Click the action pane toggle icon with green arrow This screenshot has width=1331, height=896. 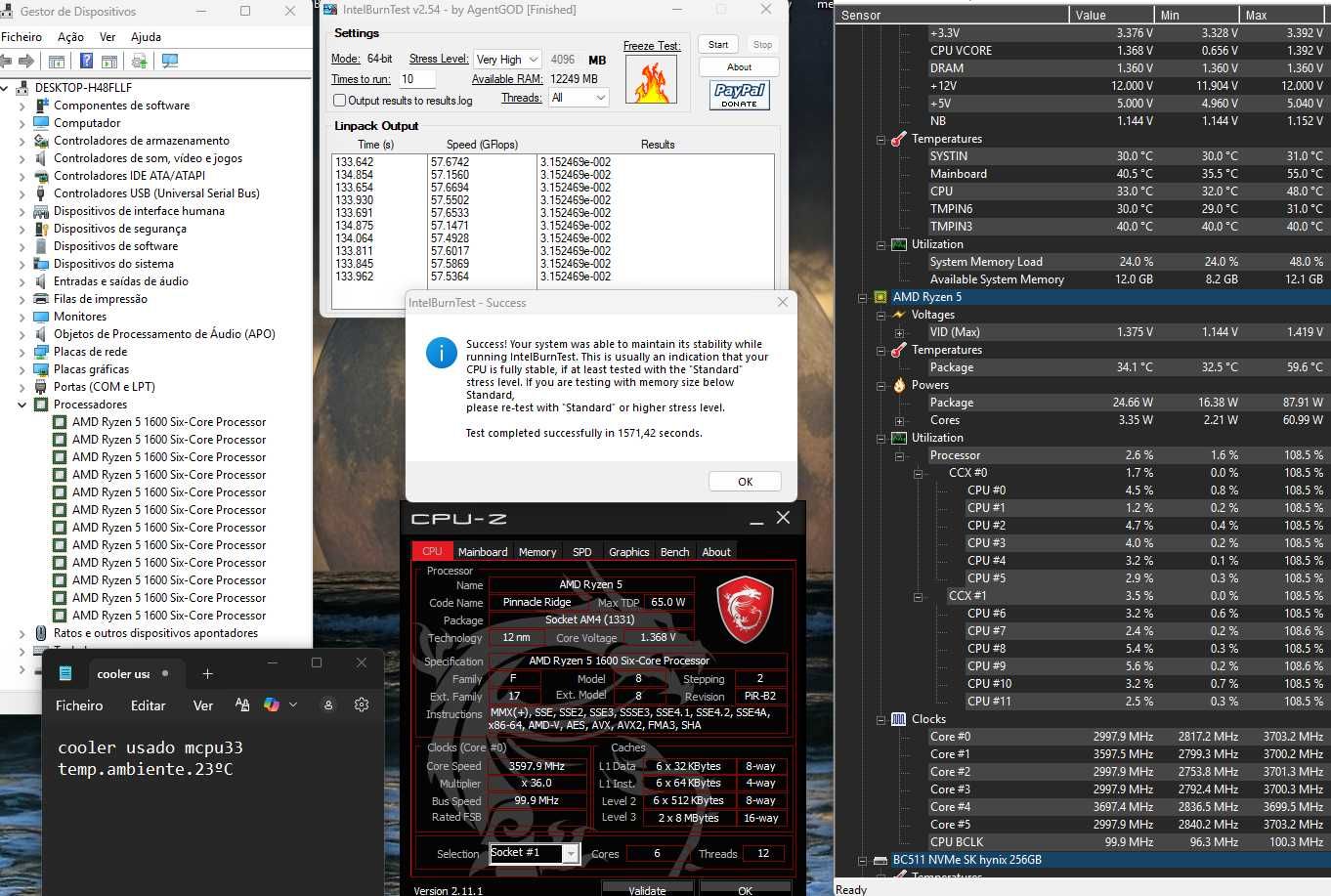point(109,61)
